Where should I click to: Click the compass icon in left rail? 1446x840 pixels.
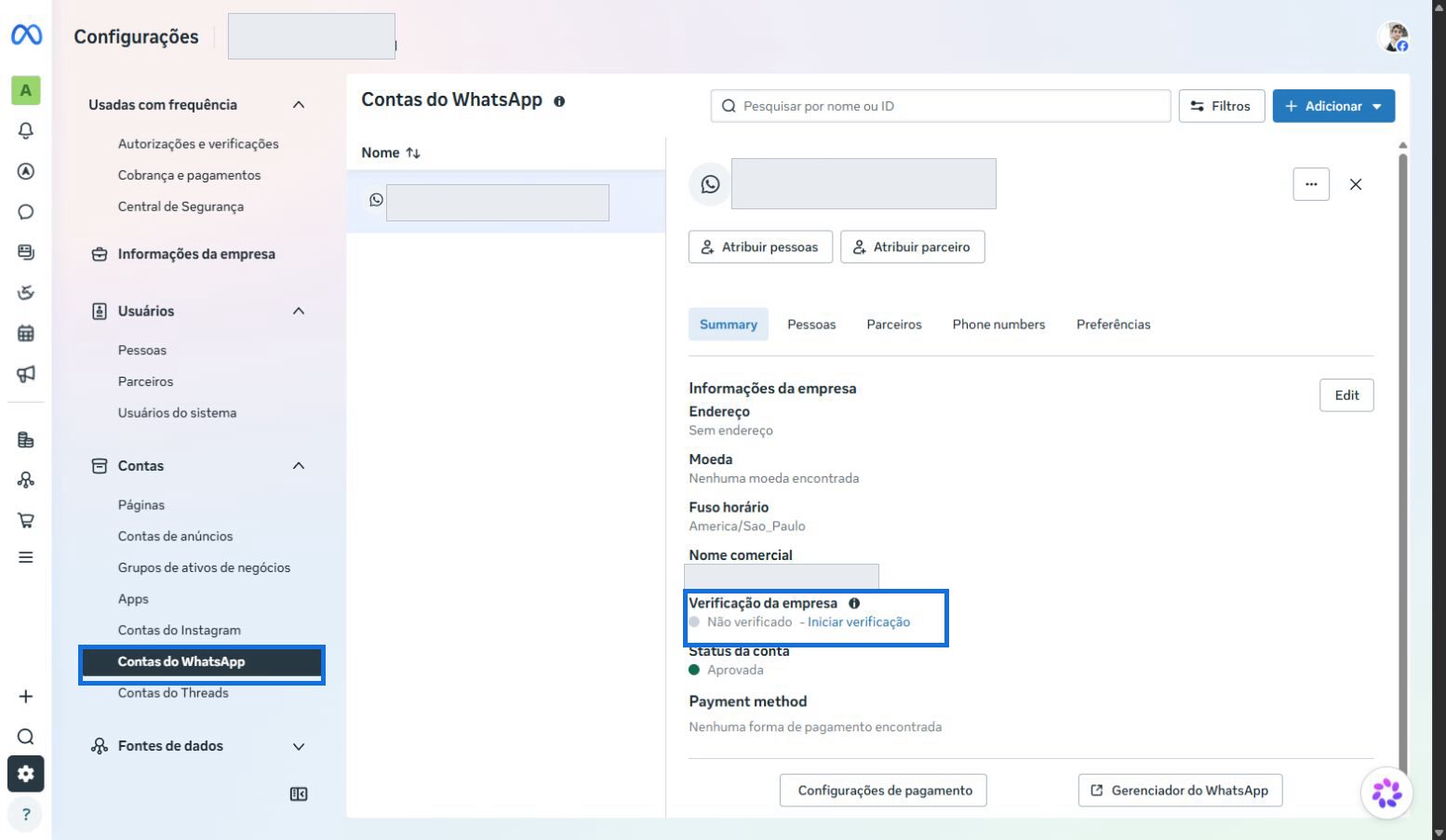[26, 171]
